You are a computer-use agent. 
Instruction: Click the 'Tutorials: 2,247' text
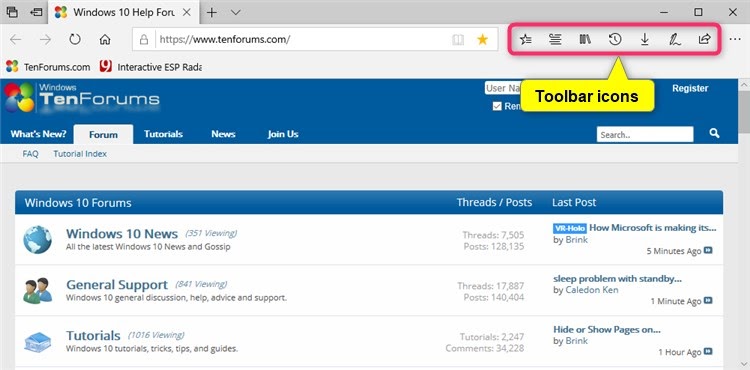pos(492,337)
